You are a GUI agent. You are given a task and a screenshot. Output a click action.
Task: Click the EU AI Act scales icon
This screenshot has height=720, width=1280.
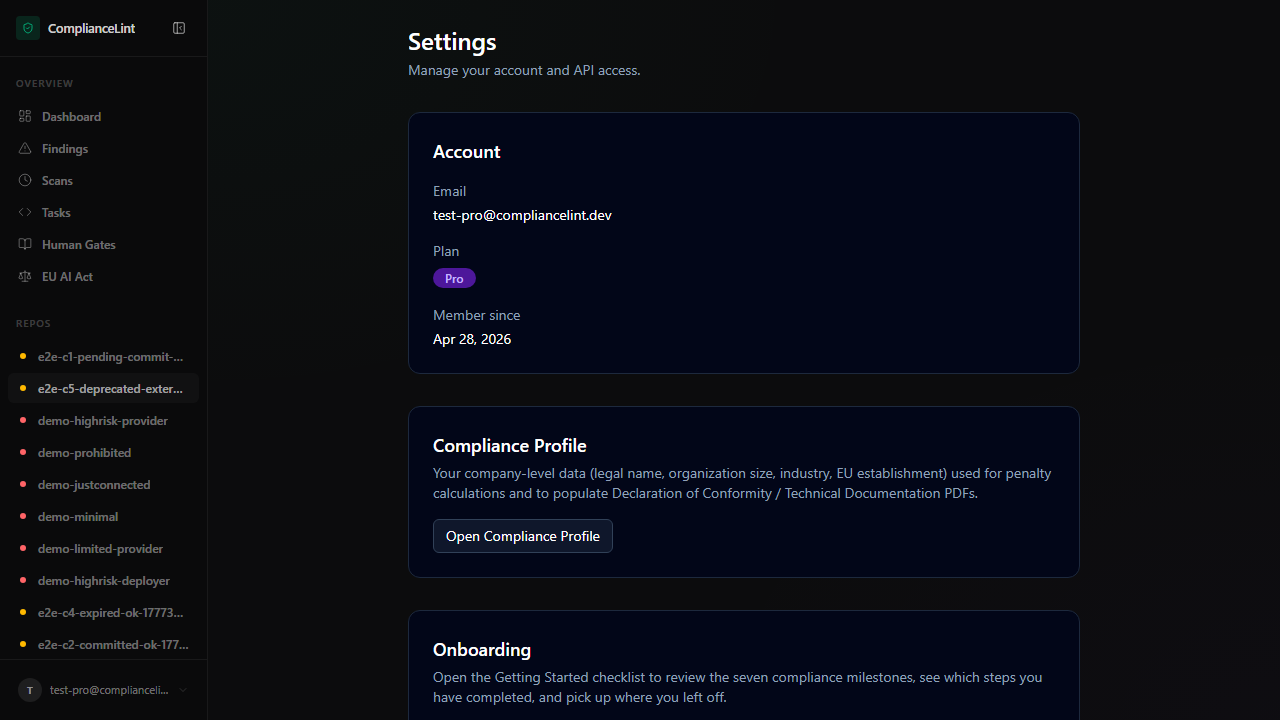point(25,277)
